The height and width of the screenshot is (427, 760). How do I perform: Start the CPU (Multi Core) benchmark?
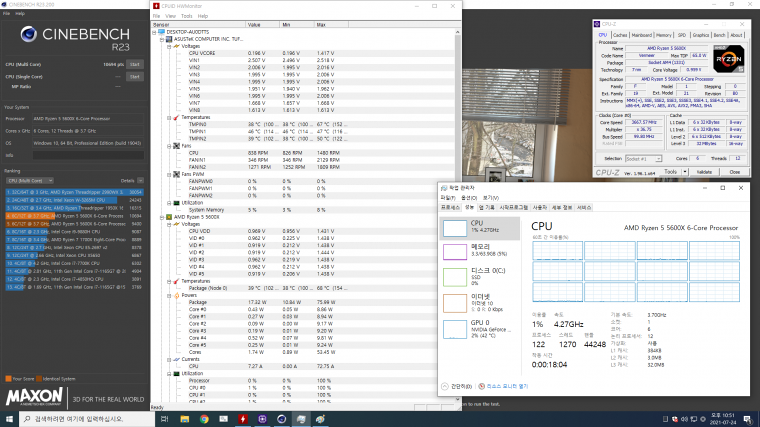click(x=135, y=64)
